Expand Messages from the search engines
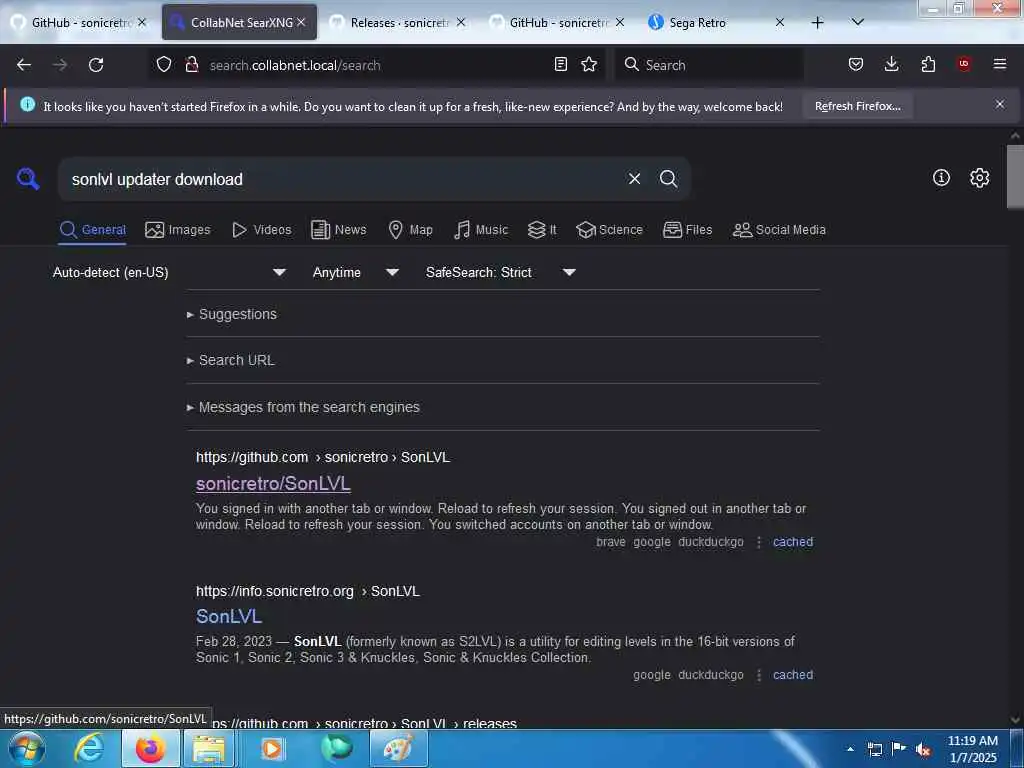Image resolution: width=1024 pixels, height=768 pixels. click(x=303, y=408)
